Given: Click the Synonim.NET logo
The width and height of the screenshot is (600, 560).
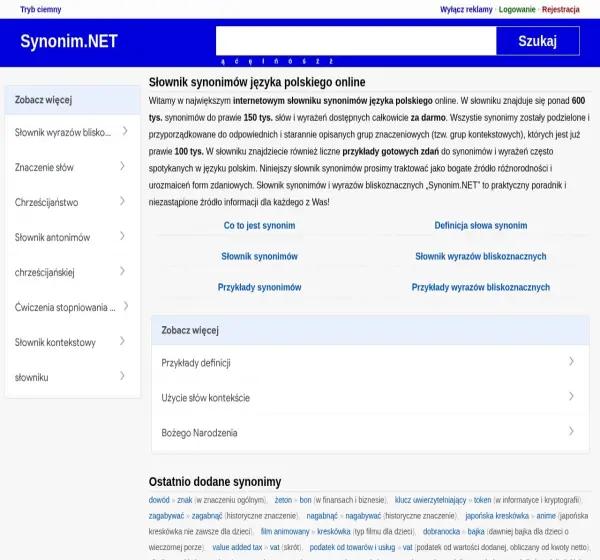Looking at the screenshot, I should (x=69, y=41).
